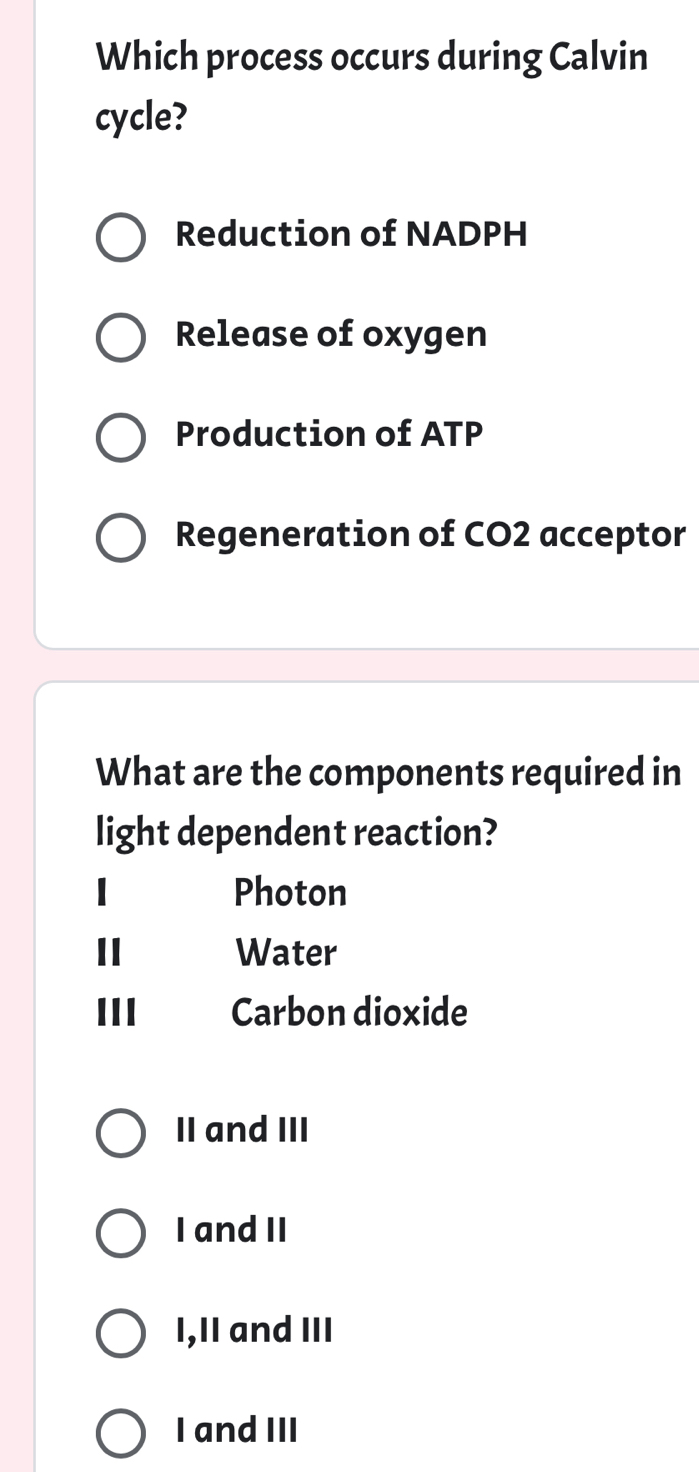Choose the I,II and III option
The height and width of the screenshot is (1472, 699).
pos(120,1333)
